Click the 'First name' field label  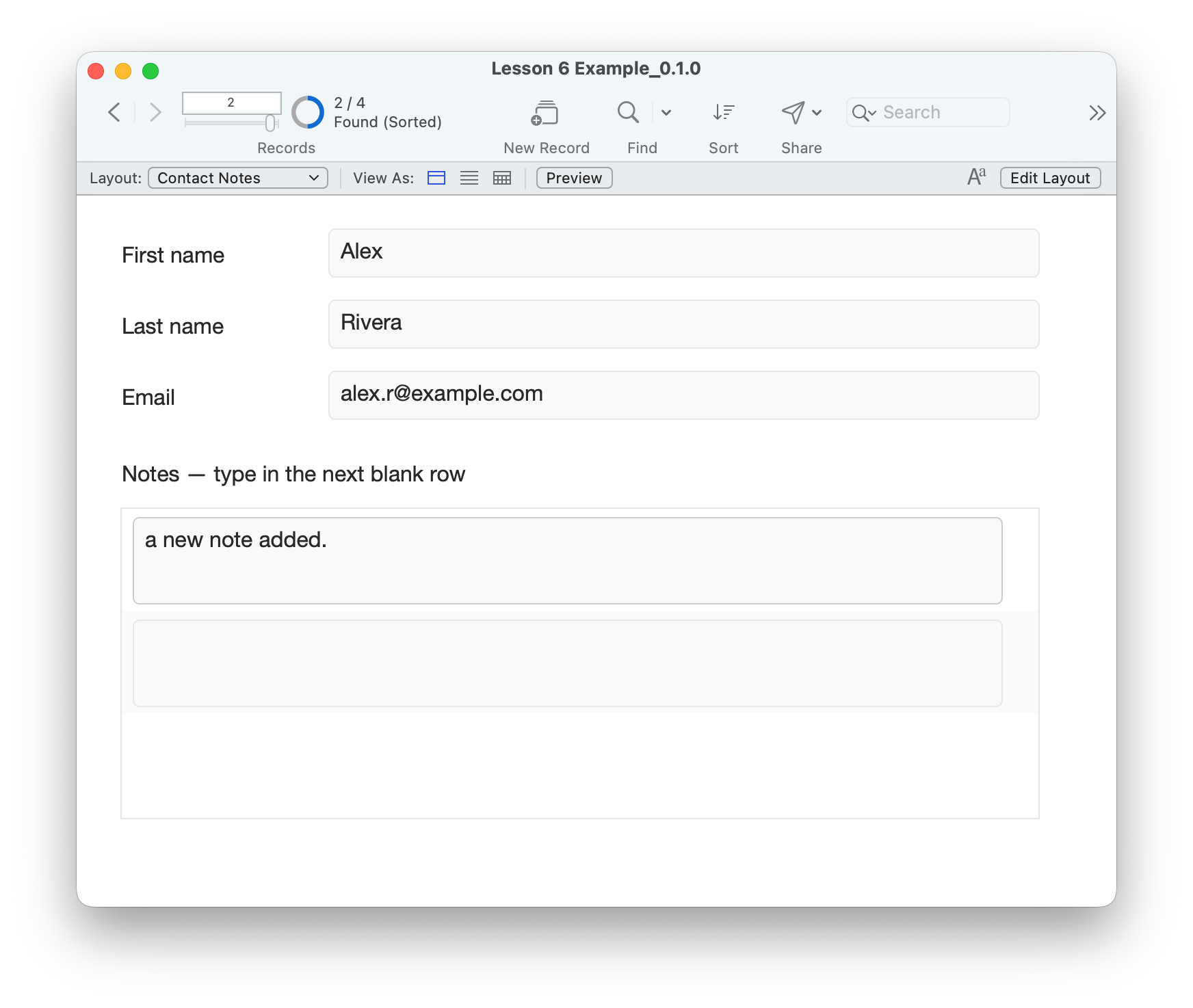tap(173, 255)
